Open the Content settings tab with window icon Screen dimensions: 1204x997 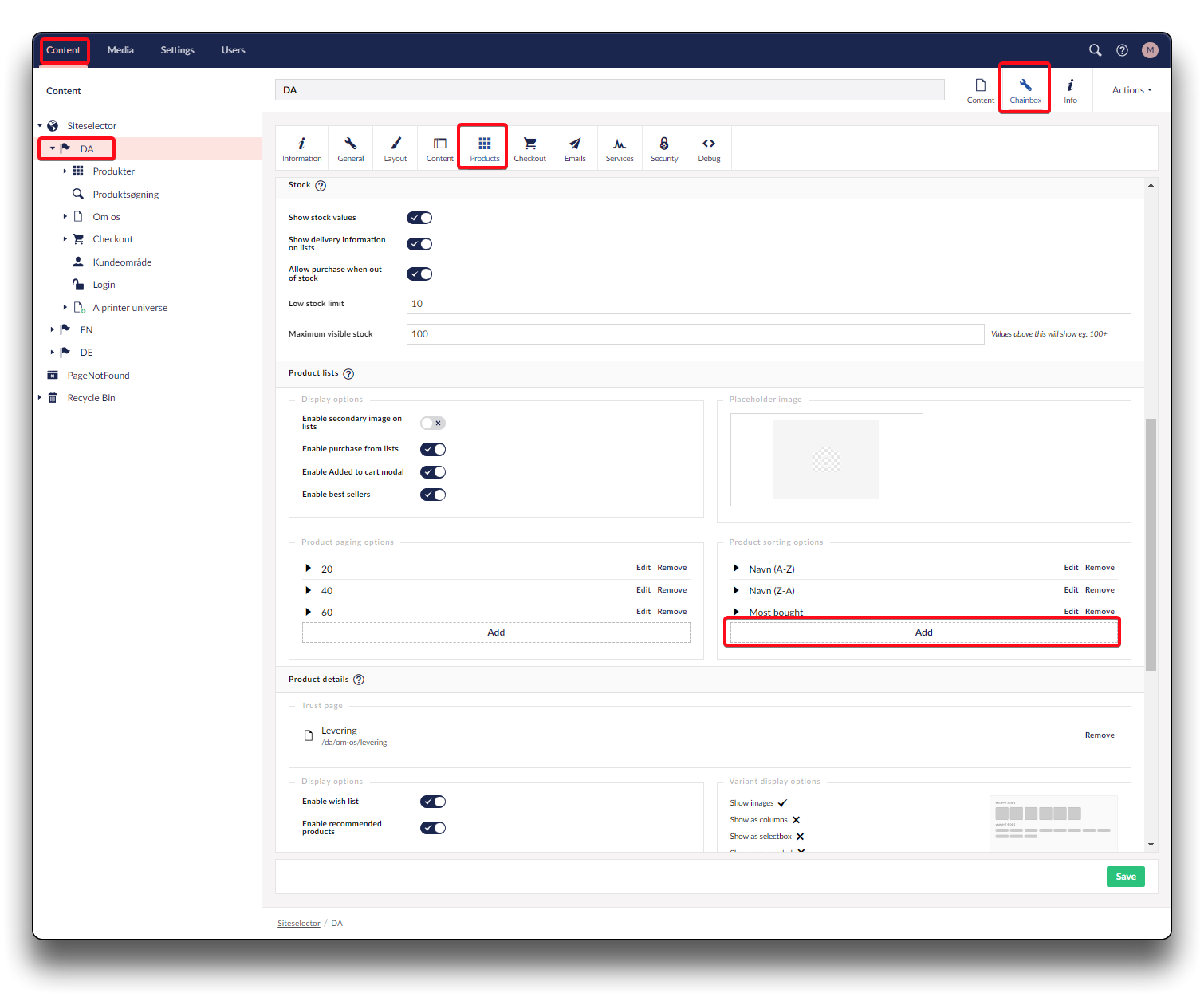pyautogui.click(x=440, y=148)
